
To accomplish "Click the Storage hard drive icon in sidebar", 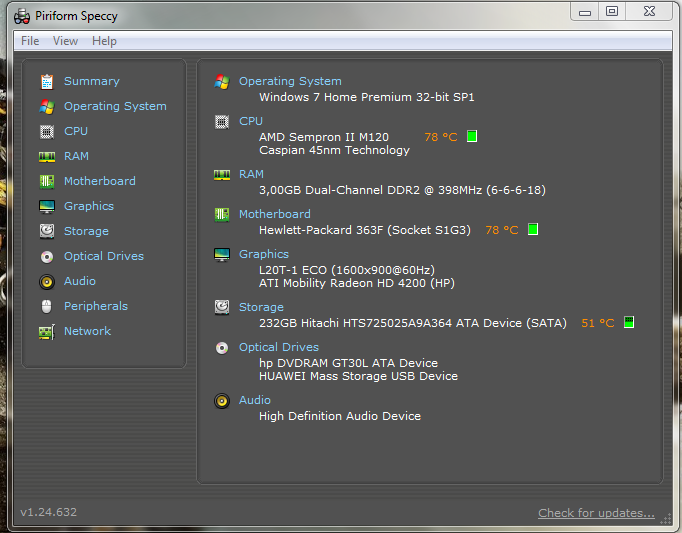I will (x=47, y=231).
